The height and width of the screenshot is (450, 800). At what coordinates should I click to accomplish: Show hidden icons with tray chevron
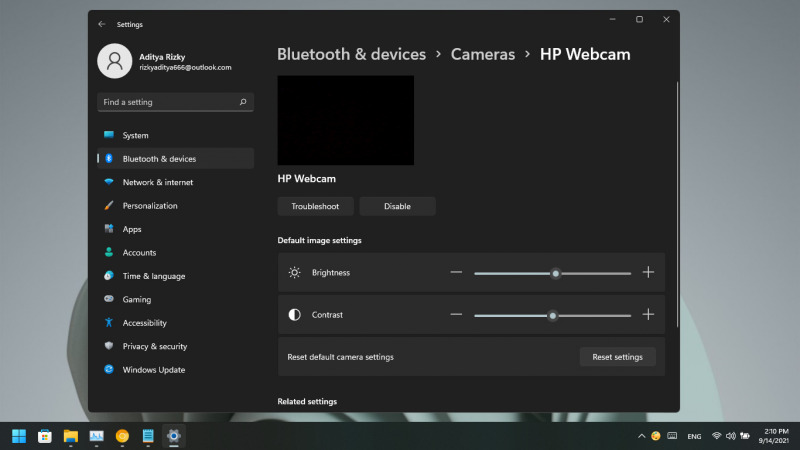coord(641,436)
